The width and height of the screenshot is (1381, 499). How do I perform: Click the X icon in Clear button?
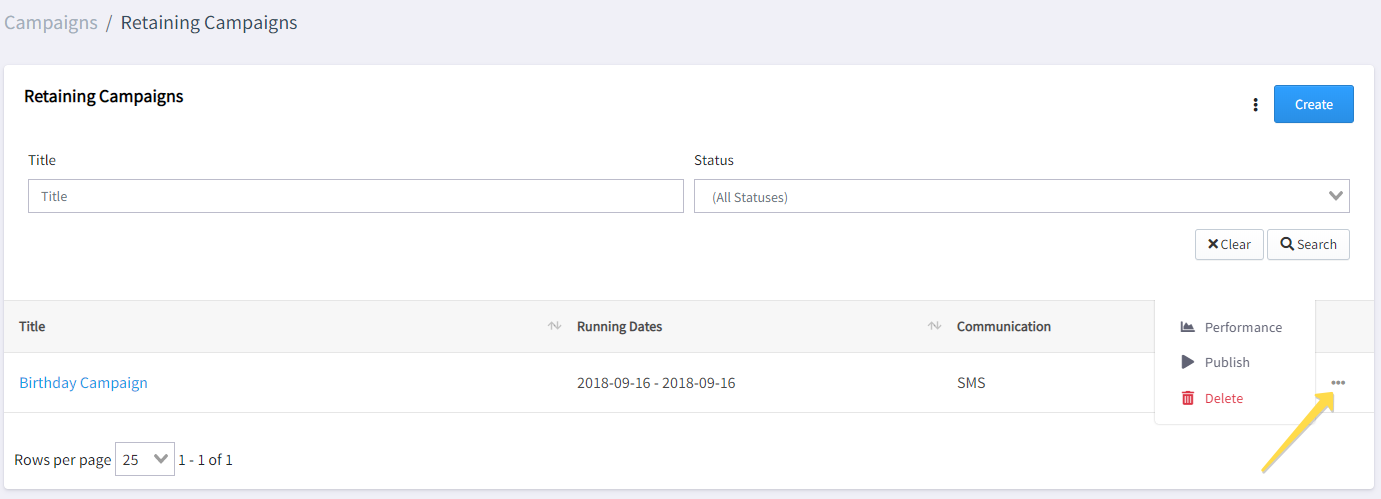pos(1213,244)
